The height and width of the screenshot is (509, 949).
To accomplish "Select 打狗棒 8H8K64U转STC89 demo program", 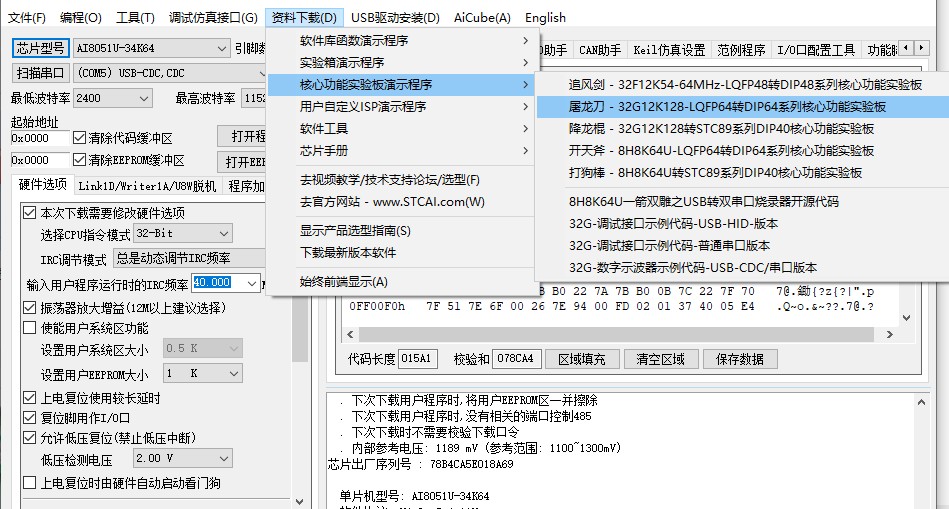I will [x=743, y=172].
